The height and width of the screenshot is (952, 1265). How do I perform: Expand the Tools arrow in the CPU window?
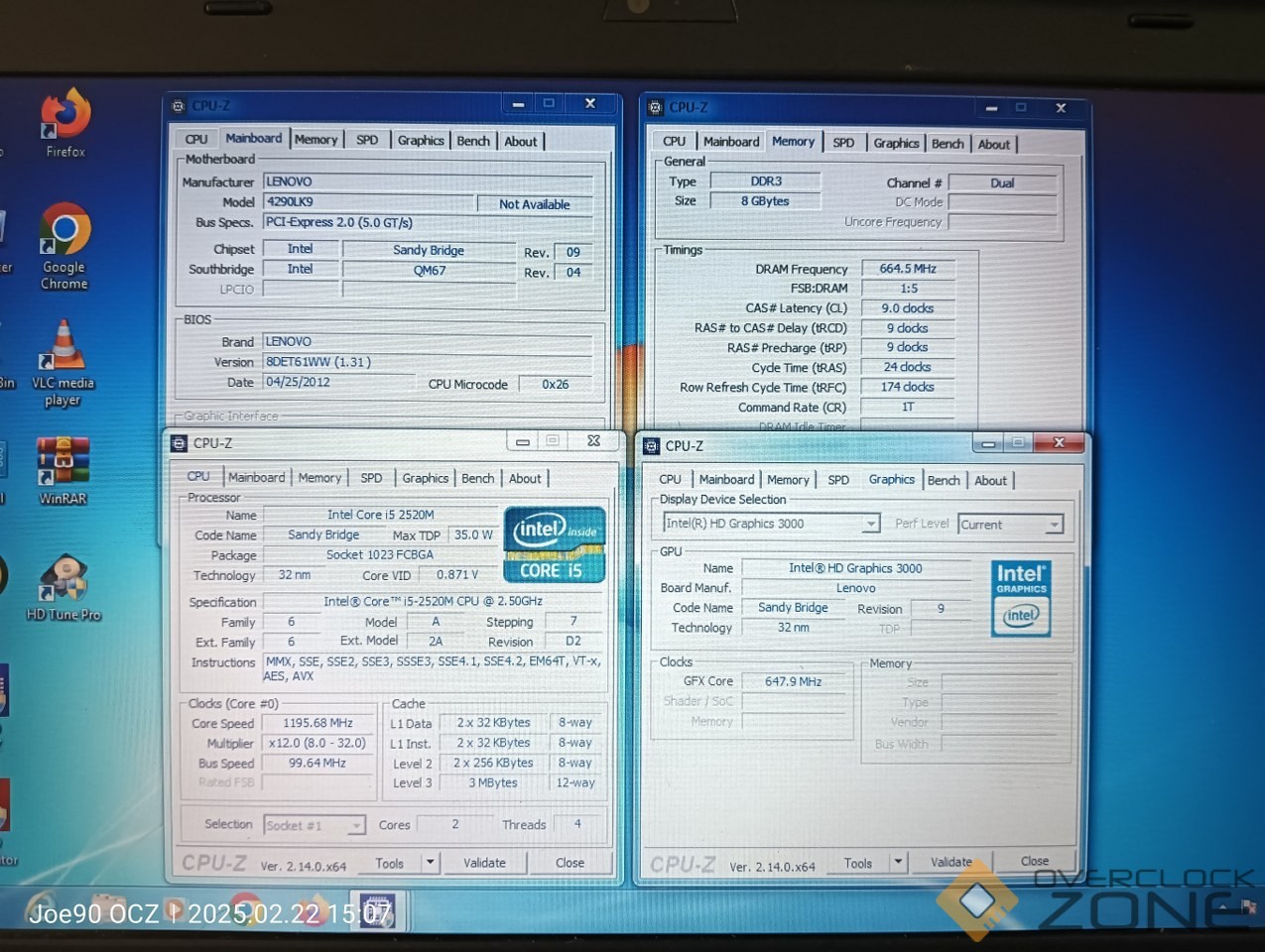point(431,863)
